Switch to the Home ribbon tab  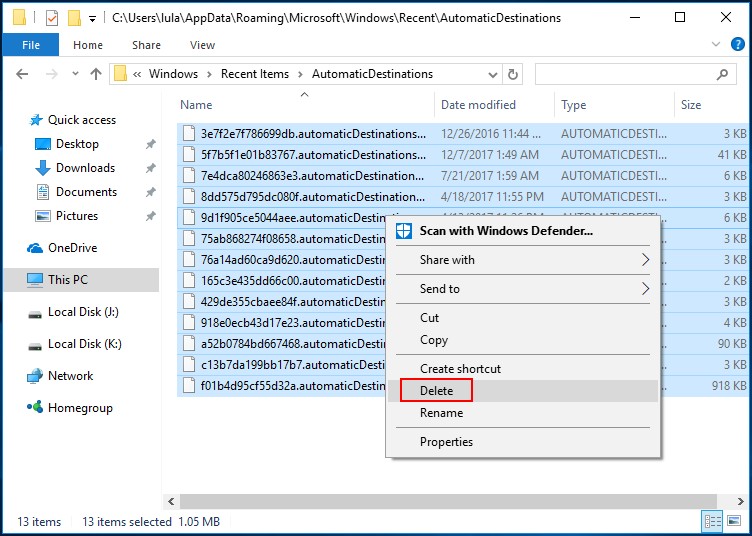[88, 45]
